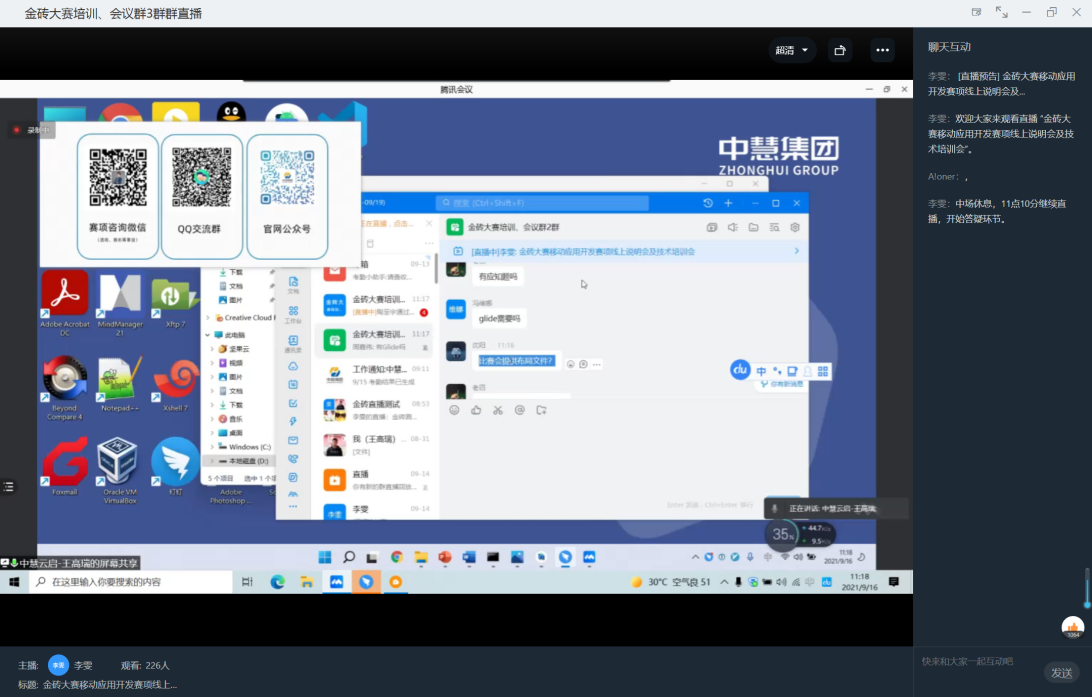Collapse 此电脑 in explorer tree

208,335
